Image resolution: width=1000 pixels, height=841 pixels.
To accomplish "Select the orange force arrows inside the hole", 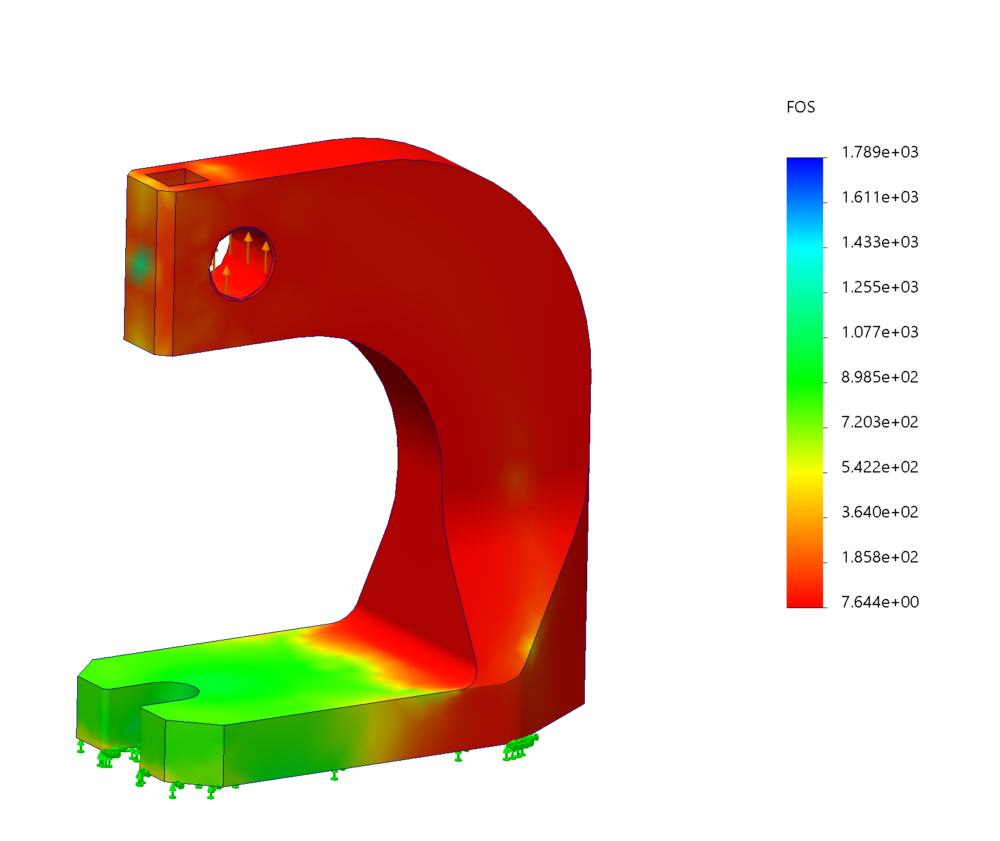I will 248,252.
